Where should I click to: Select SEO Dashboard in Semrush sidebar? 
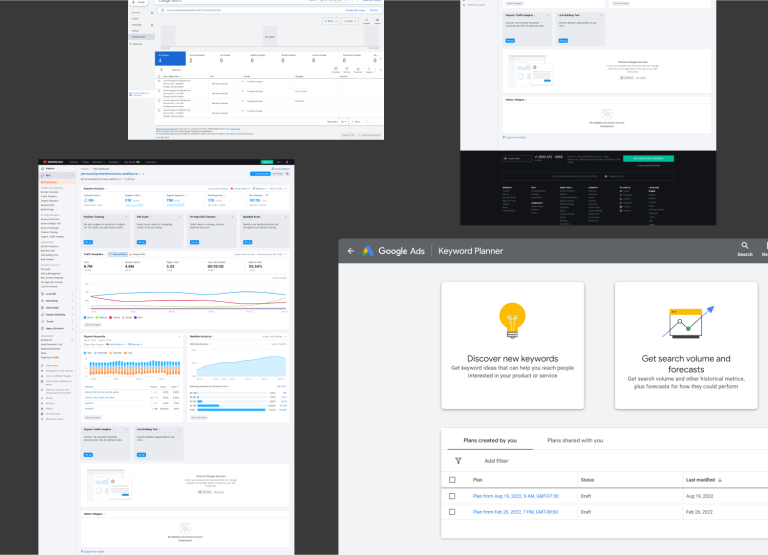pos(57,182)
